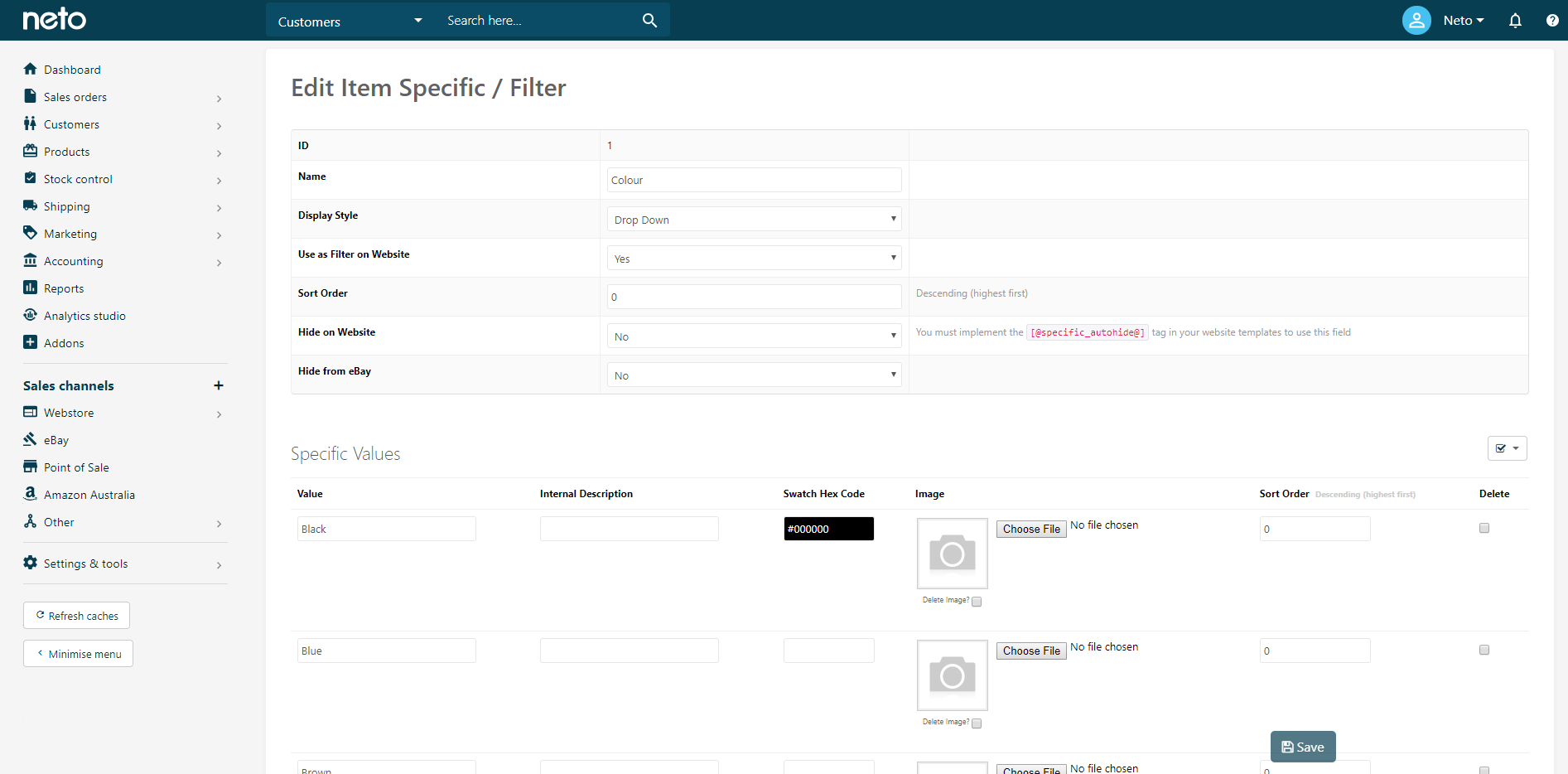Image resolution: width=1568 pixels, height=774 pixels.
Task: Click the Analytics studio icon
Action: 31,315
